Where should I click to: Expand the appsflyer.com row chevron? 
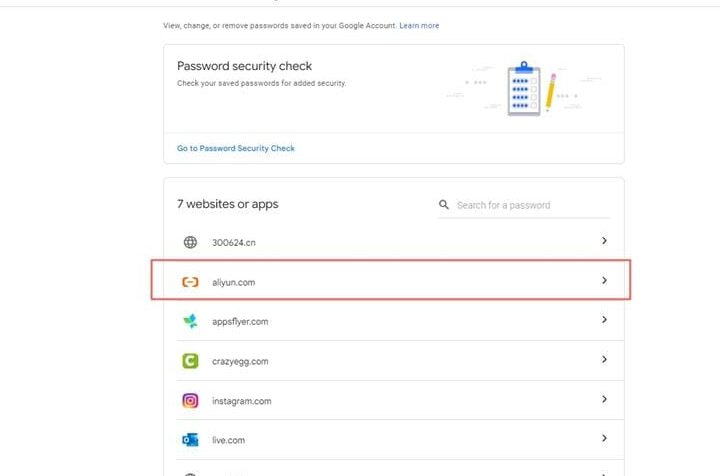point(604,320)
